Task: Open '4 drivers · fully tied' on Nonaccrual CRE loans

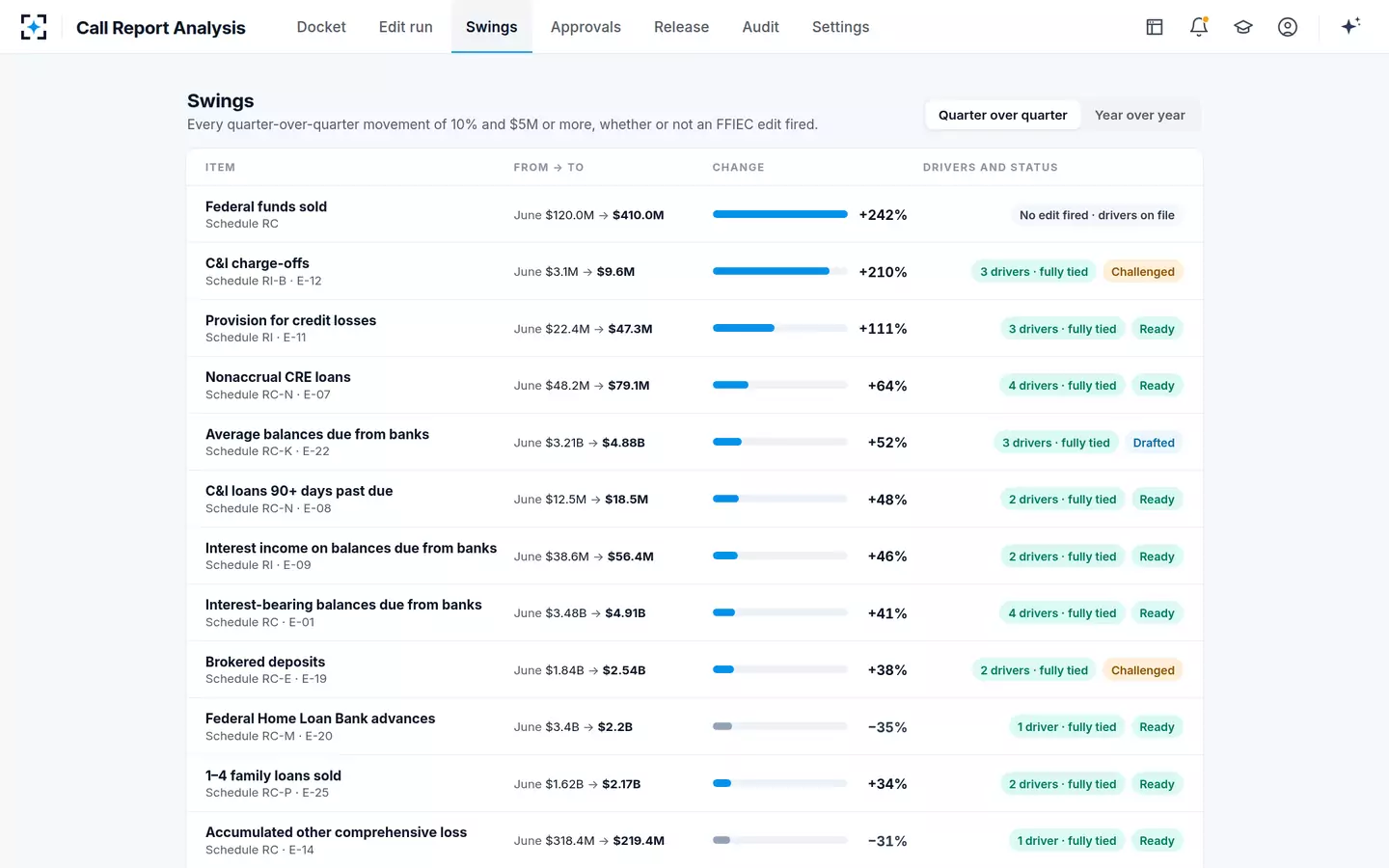Action: (1062, 386)
